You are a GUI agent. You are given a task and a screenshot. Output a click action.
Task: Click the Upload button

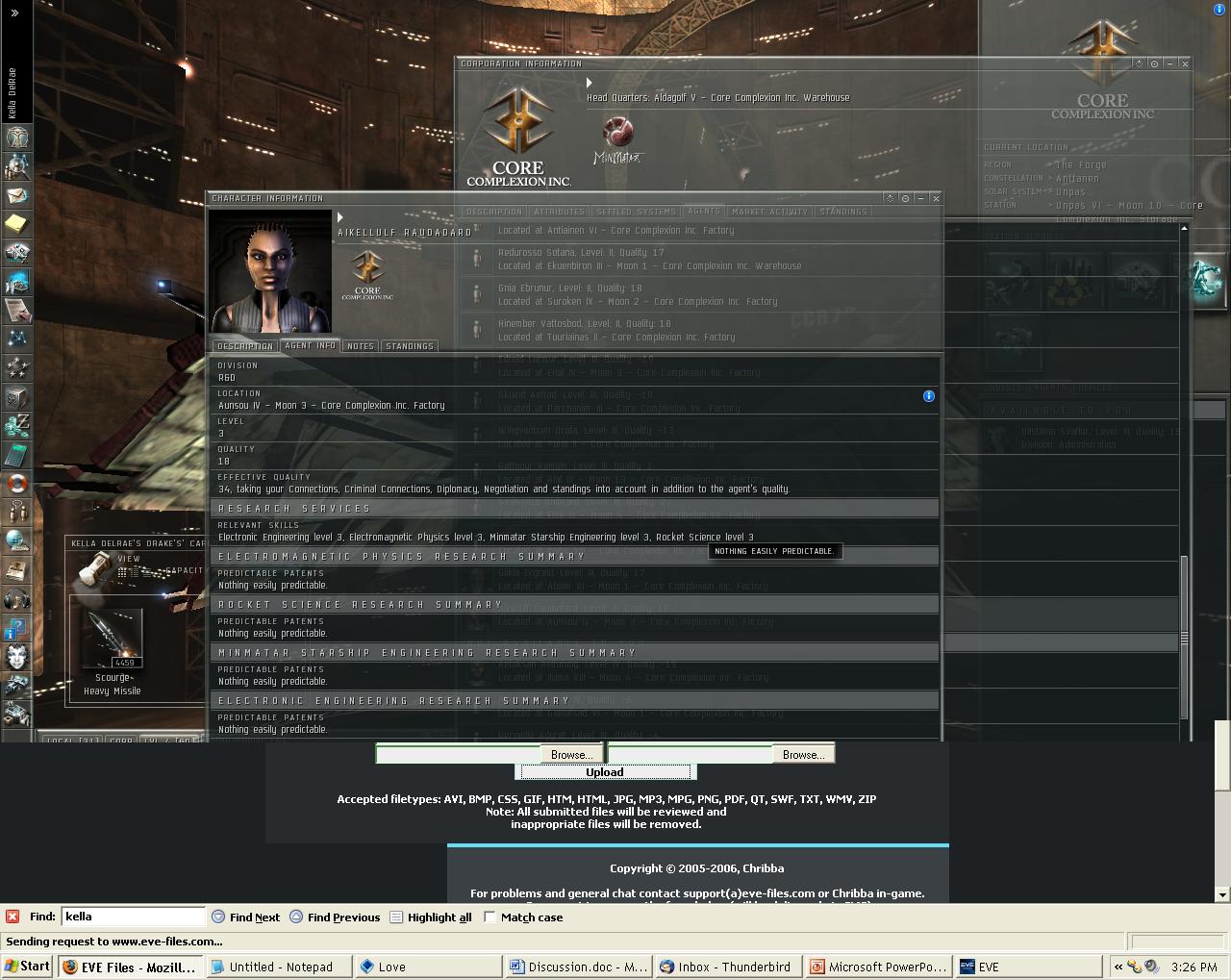pyautogui.click(x=605, y=772)
